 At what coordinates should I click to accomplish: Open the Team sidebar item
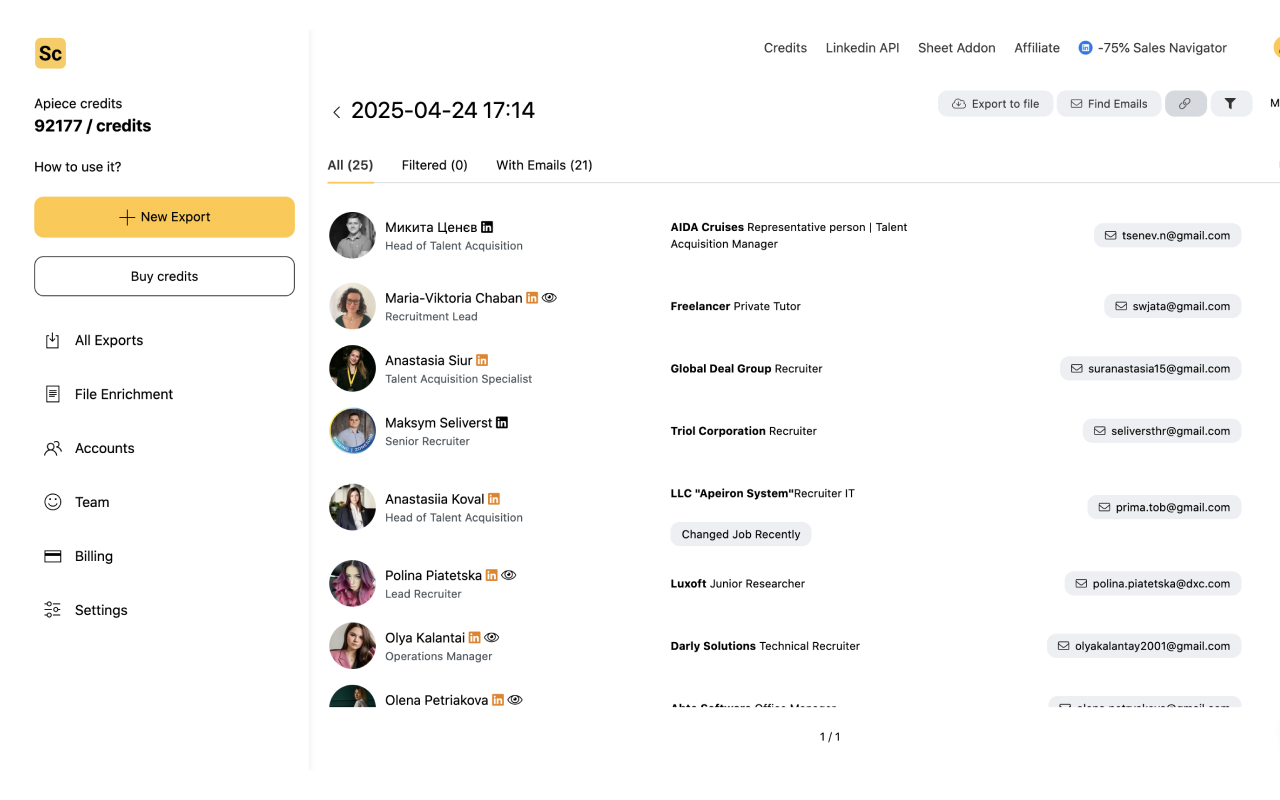tap(77, 502)
